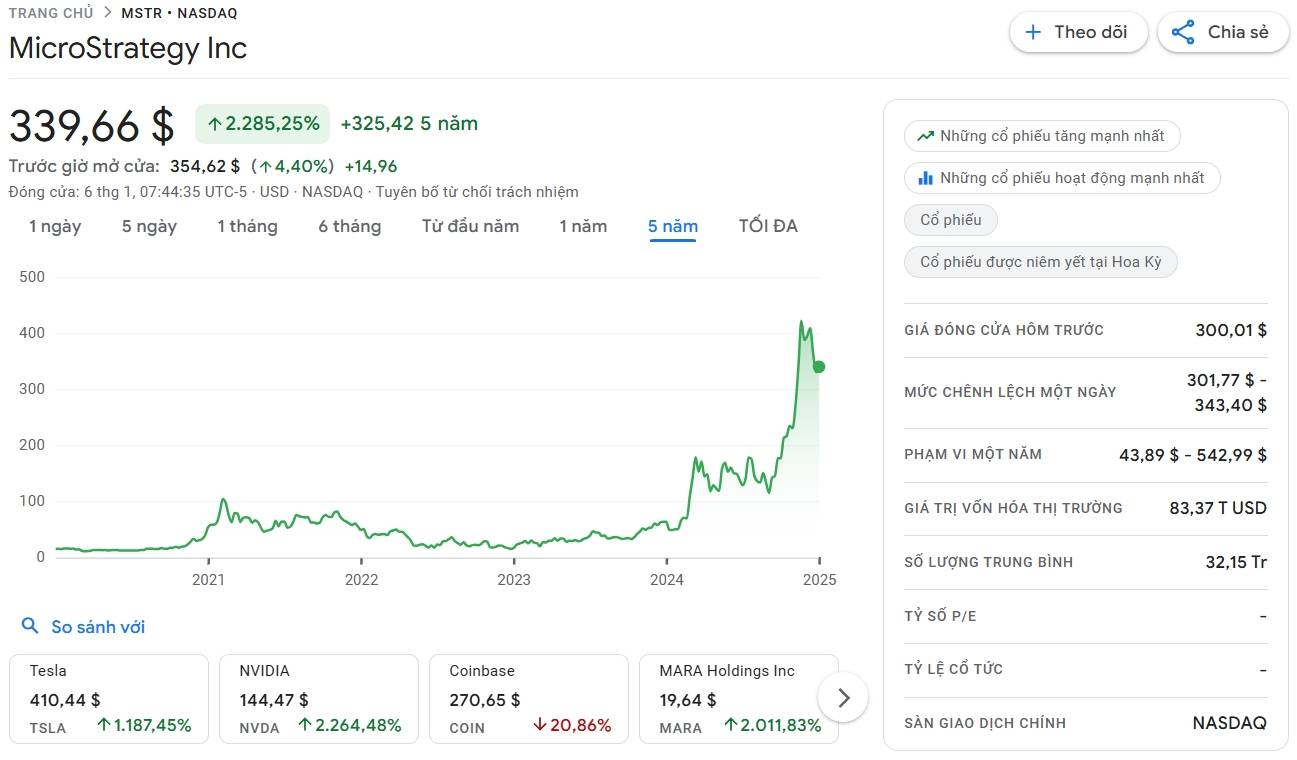
Task: Click the 339,66 $ current price
Action: pos(92,126)
